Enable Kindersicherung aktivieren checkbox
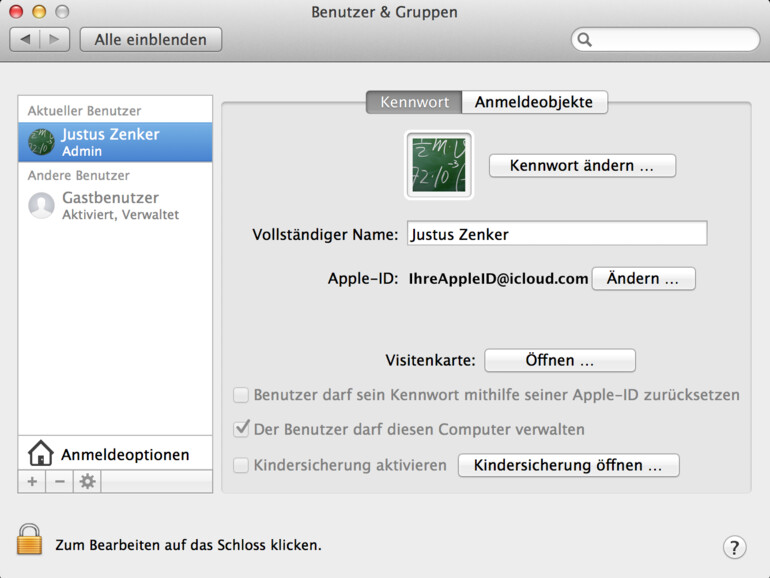770x578 pixels. 241,465
